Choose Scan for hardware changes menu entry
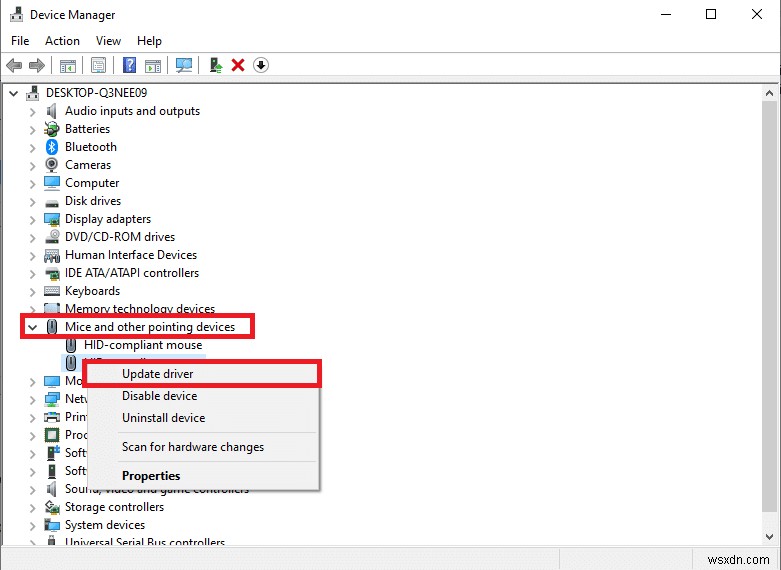The width and height of the screenshot is (781, 570). point(203,447)
